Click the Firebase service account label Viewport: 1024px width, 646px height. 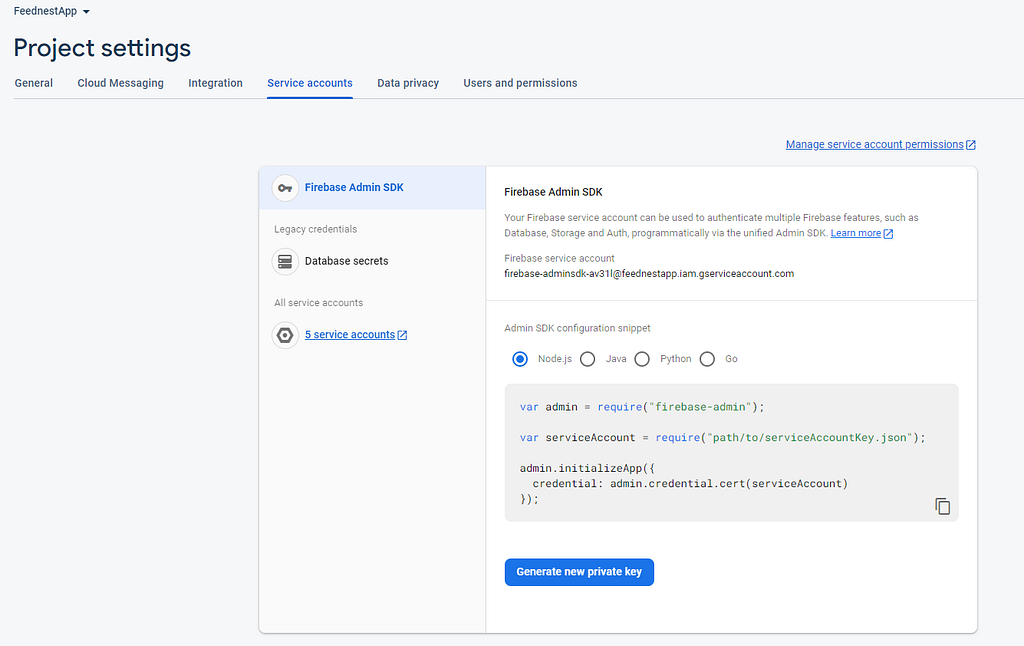tap(559, 259)
